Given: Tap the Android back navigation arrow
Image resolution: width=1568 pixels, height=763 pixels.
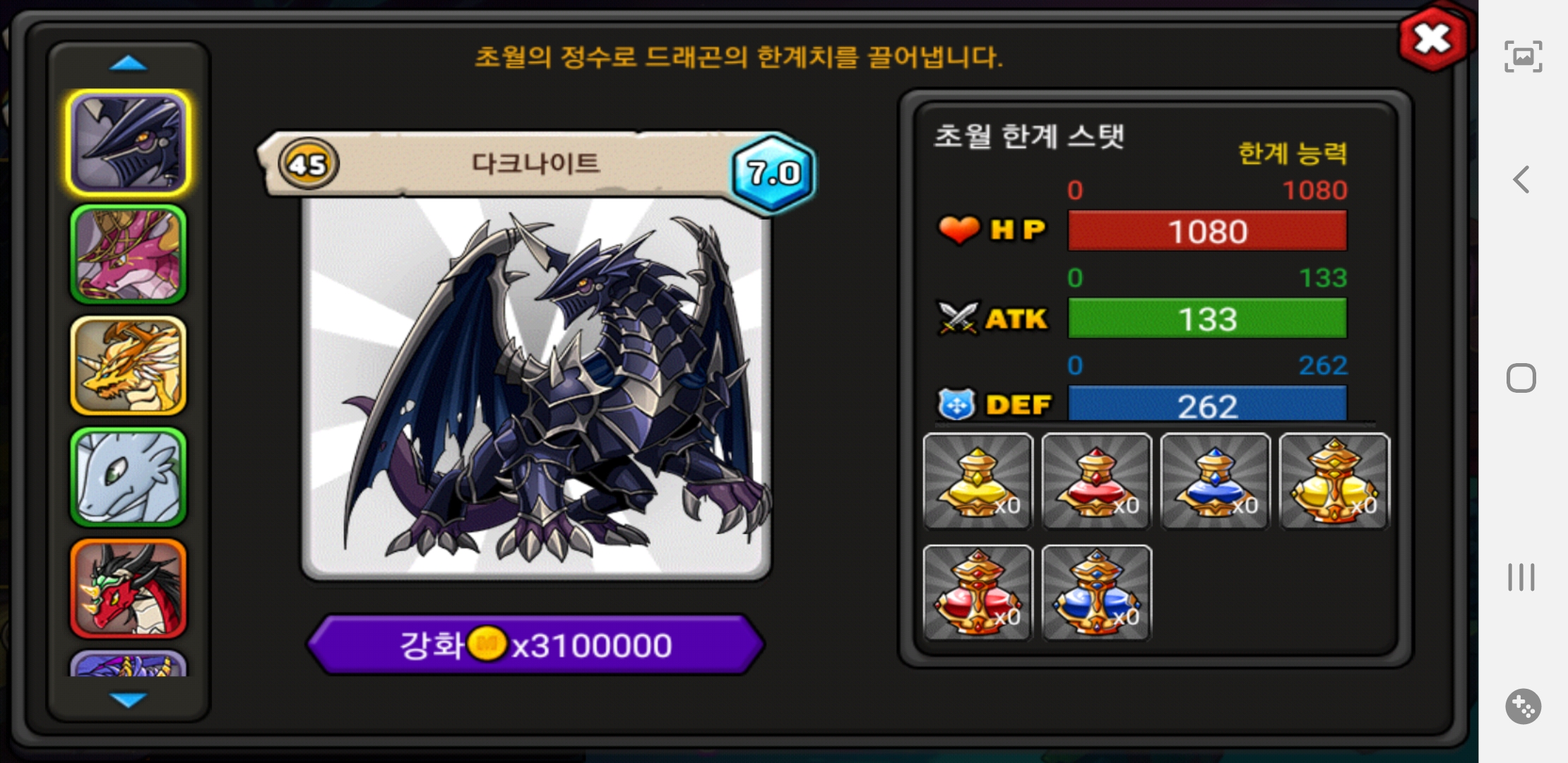Looking at the screenshot, I should click(1521, 179).
